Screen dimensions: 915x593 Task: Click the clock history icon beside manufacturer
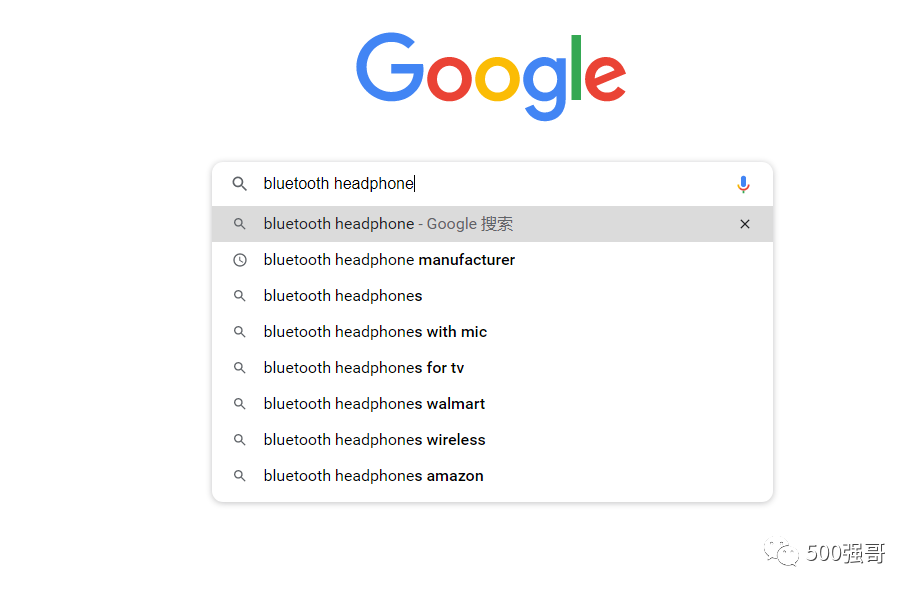(x=240, y=260)
